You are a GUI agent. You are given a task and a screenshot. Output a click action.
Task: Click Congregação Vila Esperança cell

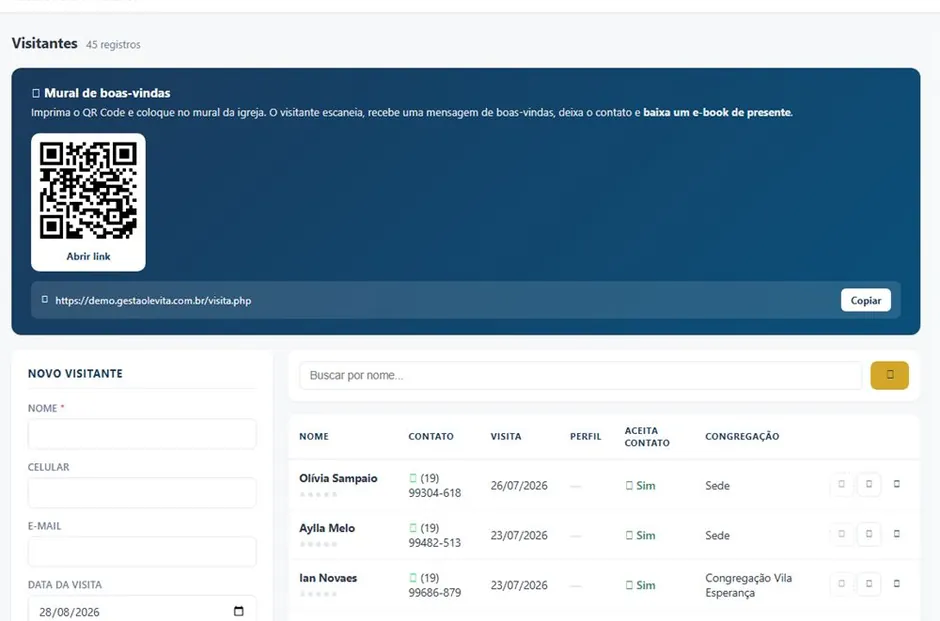[748, 585]
